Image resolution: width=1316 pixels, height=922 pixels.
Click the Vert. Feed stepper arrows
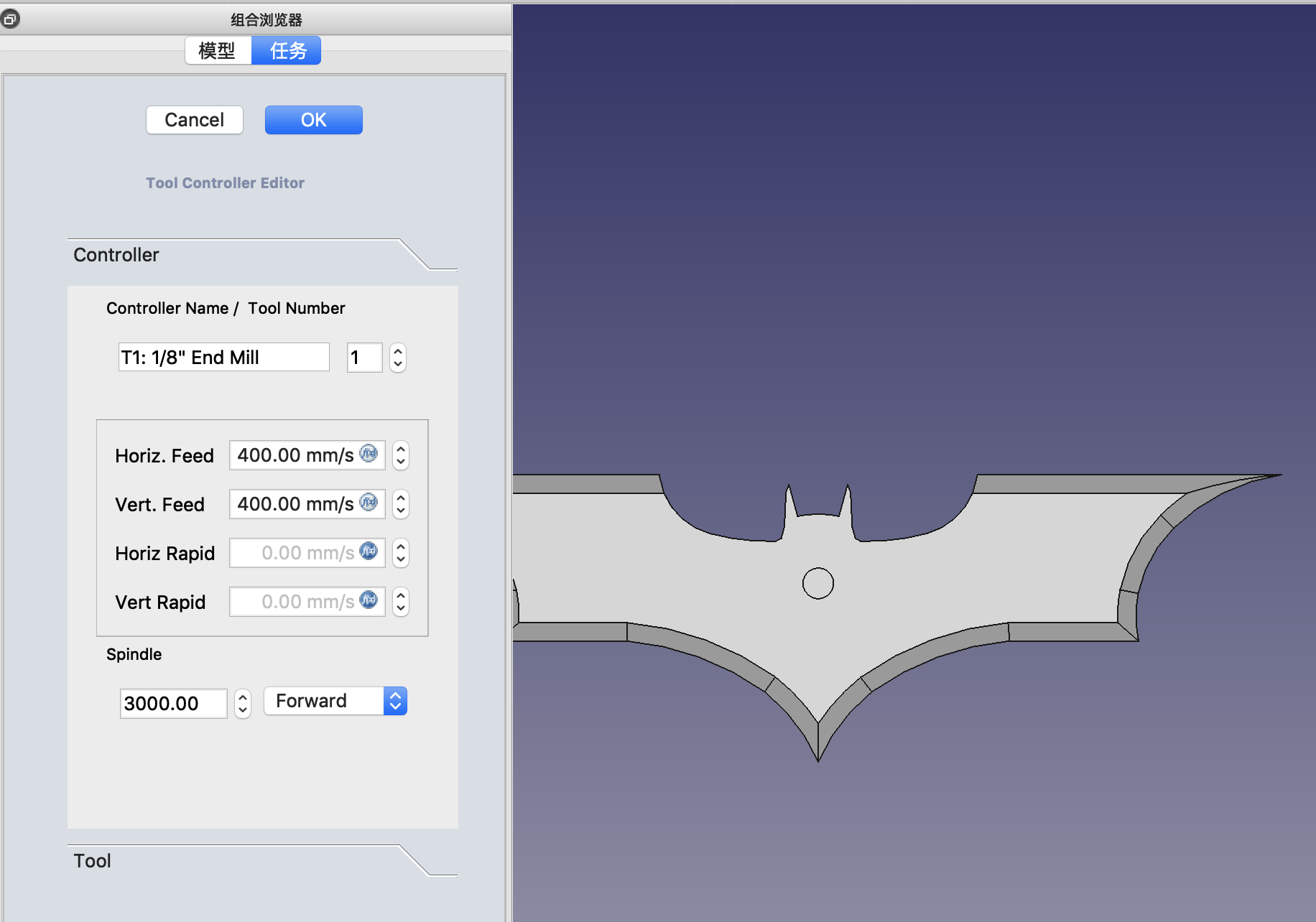[x=401, y=504]
